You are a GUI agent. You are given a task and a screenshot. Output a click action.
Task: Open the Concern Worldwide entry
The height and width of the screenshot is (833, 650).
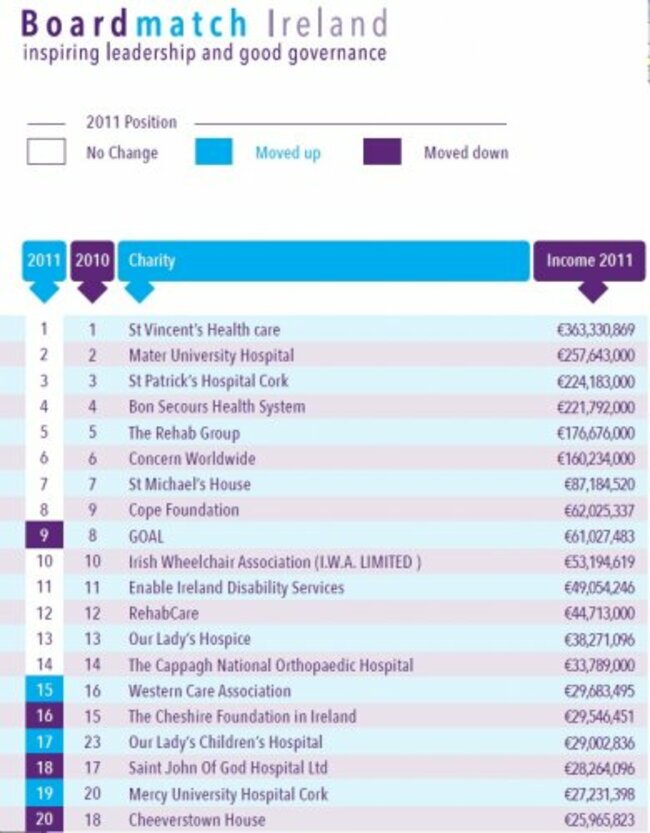click(x=191, y=459)
